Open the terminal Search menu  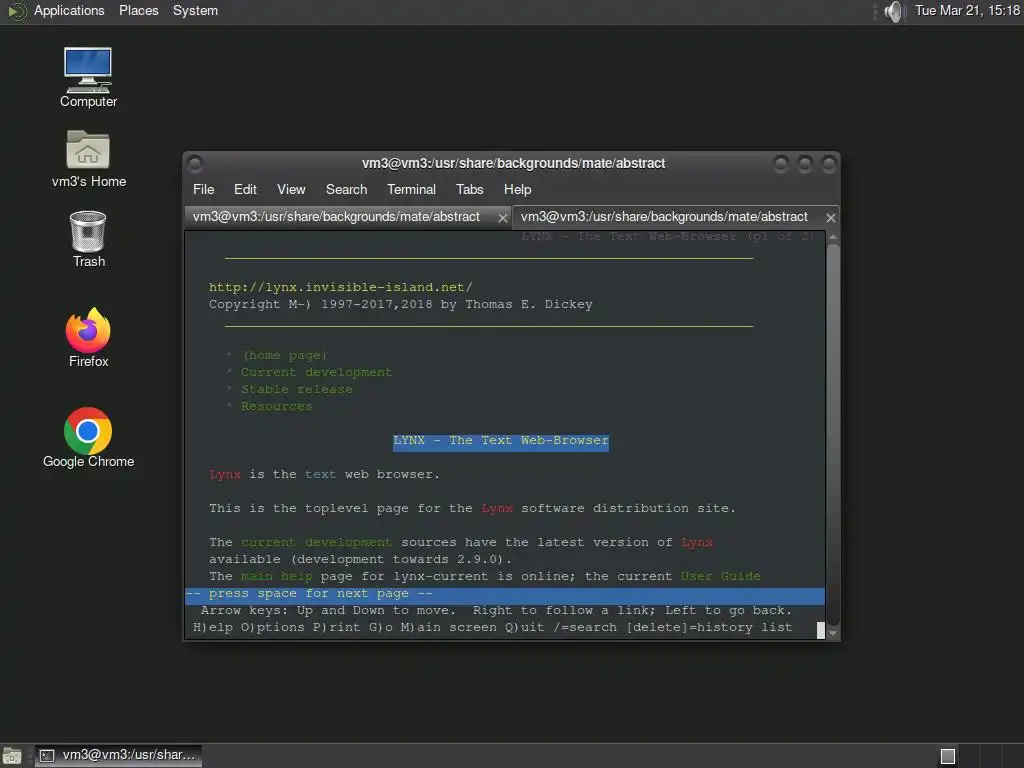346,189
